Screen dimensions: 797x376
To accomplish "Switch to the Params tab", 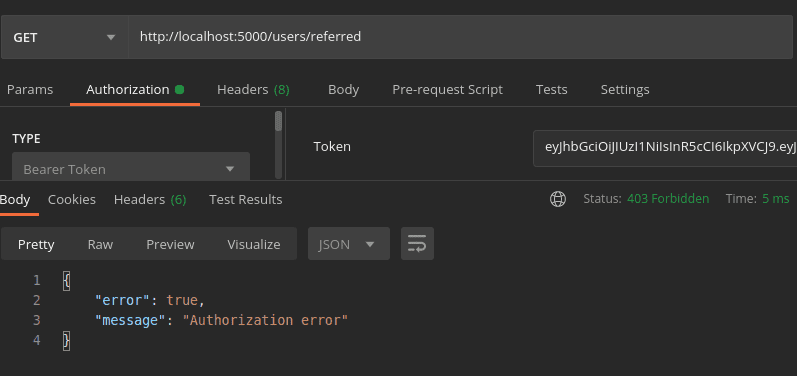I will point(30,90).
